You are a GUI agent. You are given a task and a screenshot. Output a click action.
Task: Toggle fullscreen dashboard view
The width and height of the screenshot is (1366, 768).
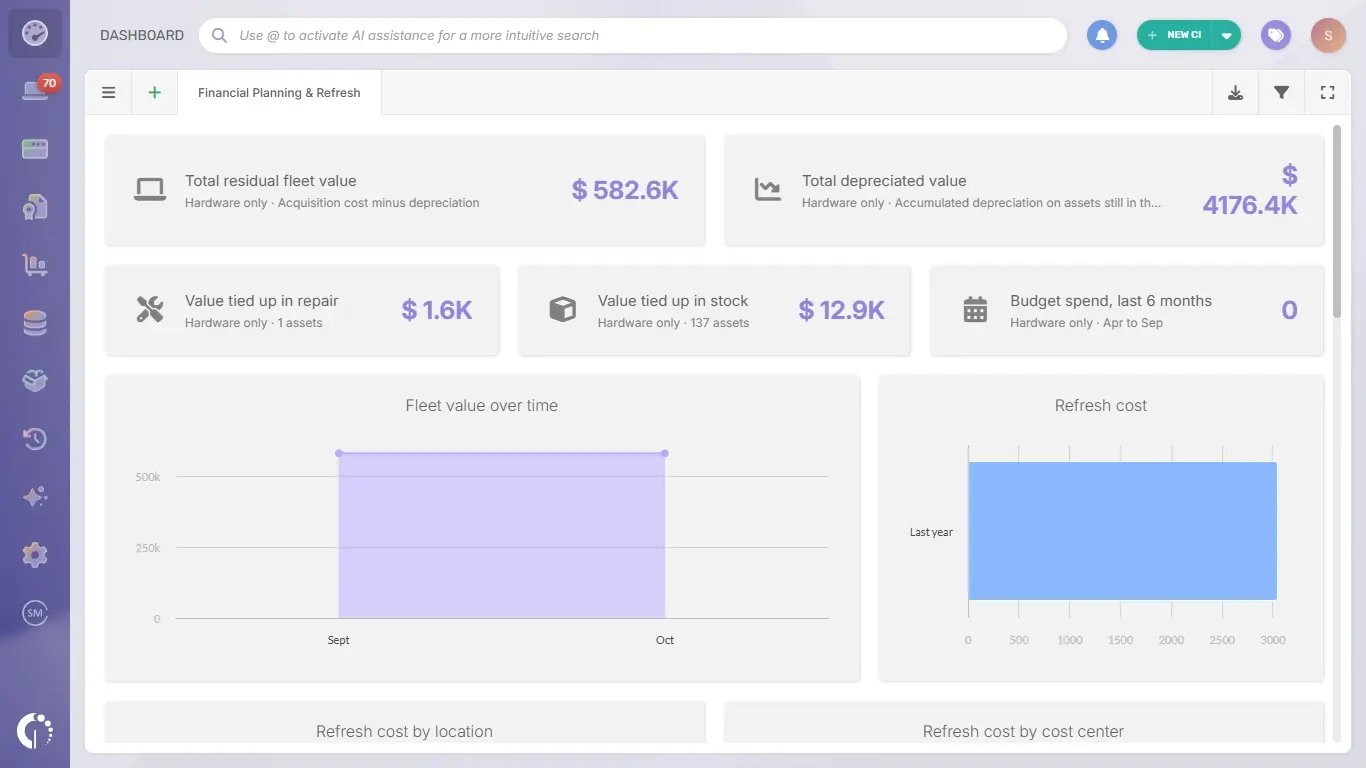click(1328, 93)
